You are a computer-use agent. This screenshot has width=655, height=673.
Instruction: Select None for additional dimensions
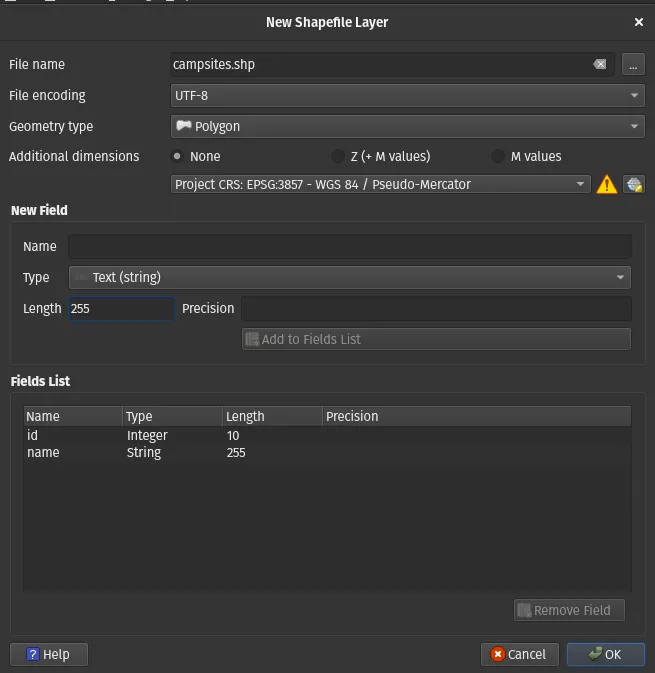(178, 156)
